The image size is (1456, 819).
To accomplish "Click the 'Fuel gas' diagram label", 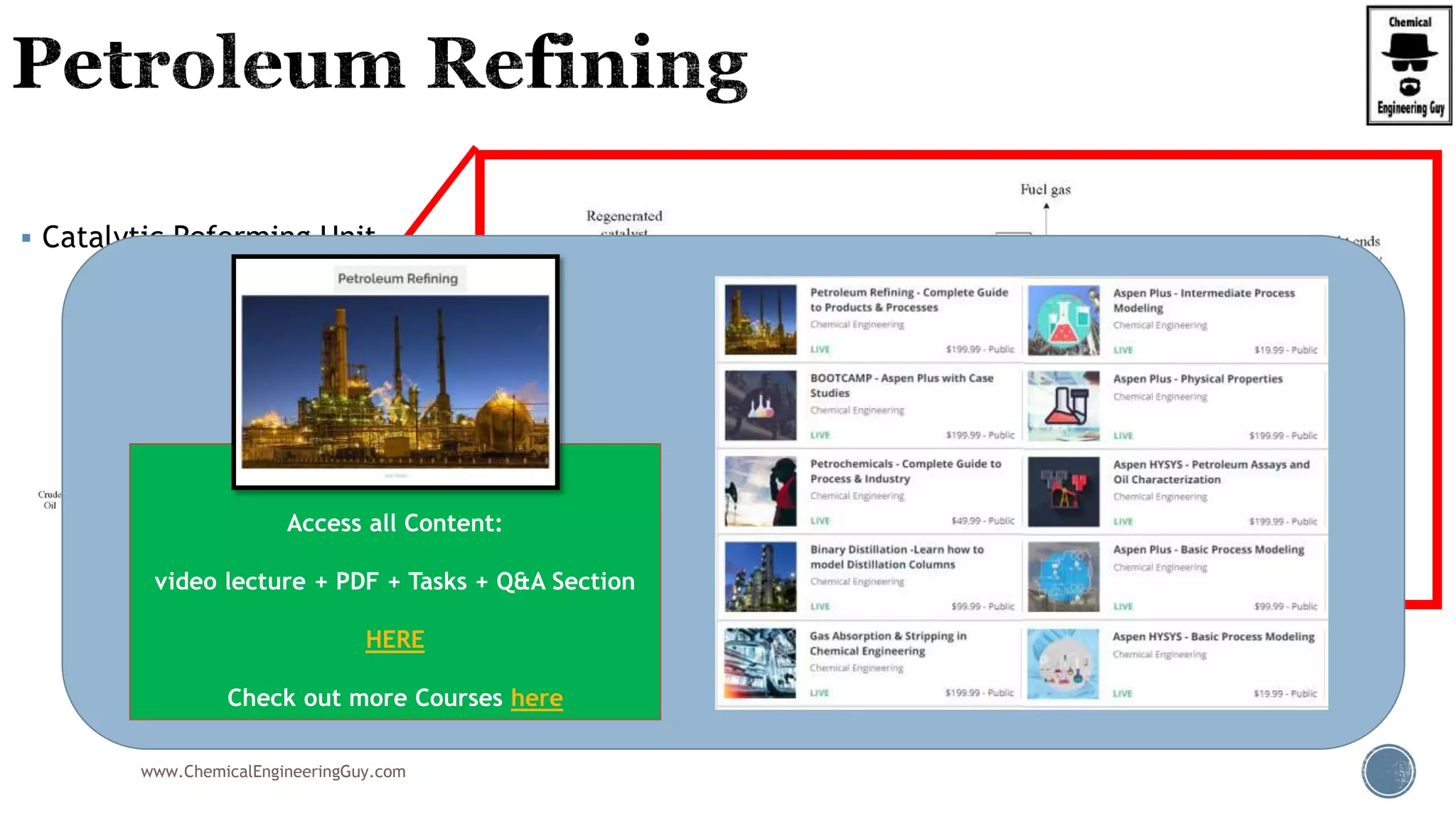I will (x=1046, y=189).
